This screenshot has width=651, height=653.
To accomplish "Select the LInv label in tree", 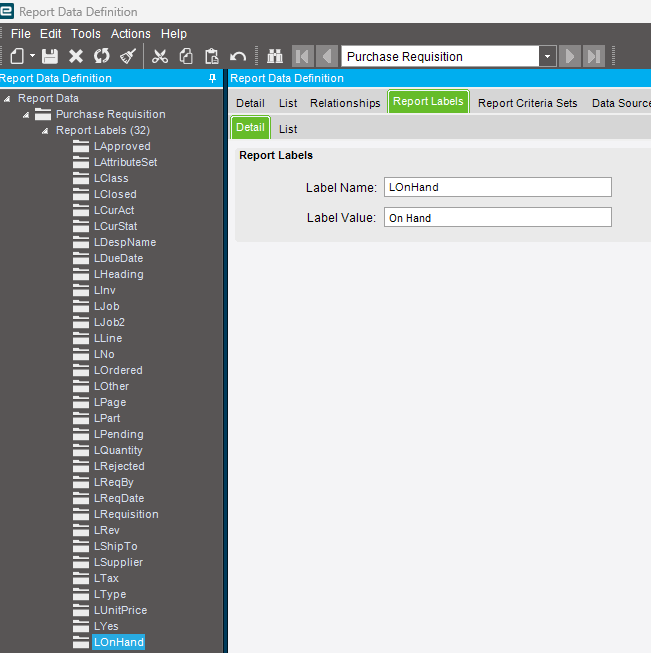I will click(x=105, y=290).
